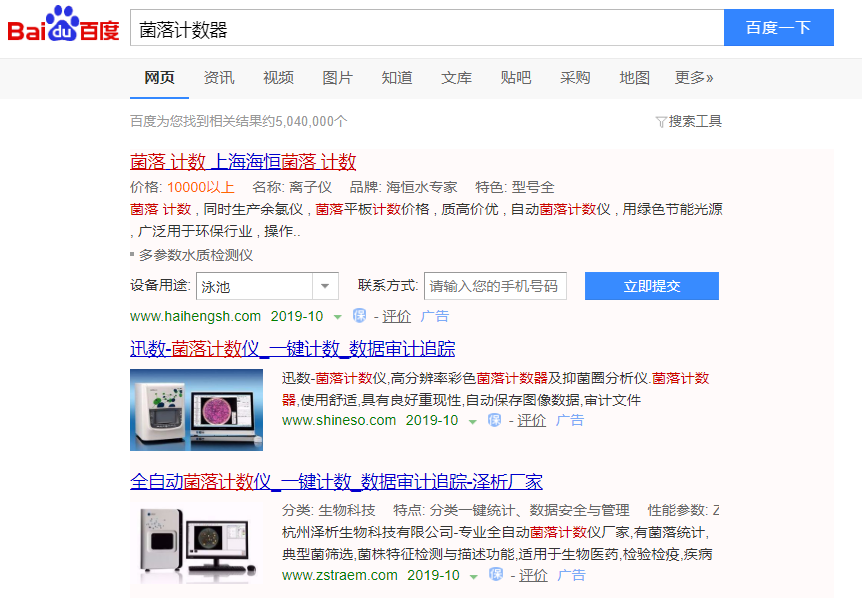This screenshot has height=598, width=862.
Task: Click the 迅数 colony counter thumbnail
Action: [196, 410]
